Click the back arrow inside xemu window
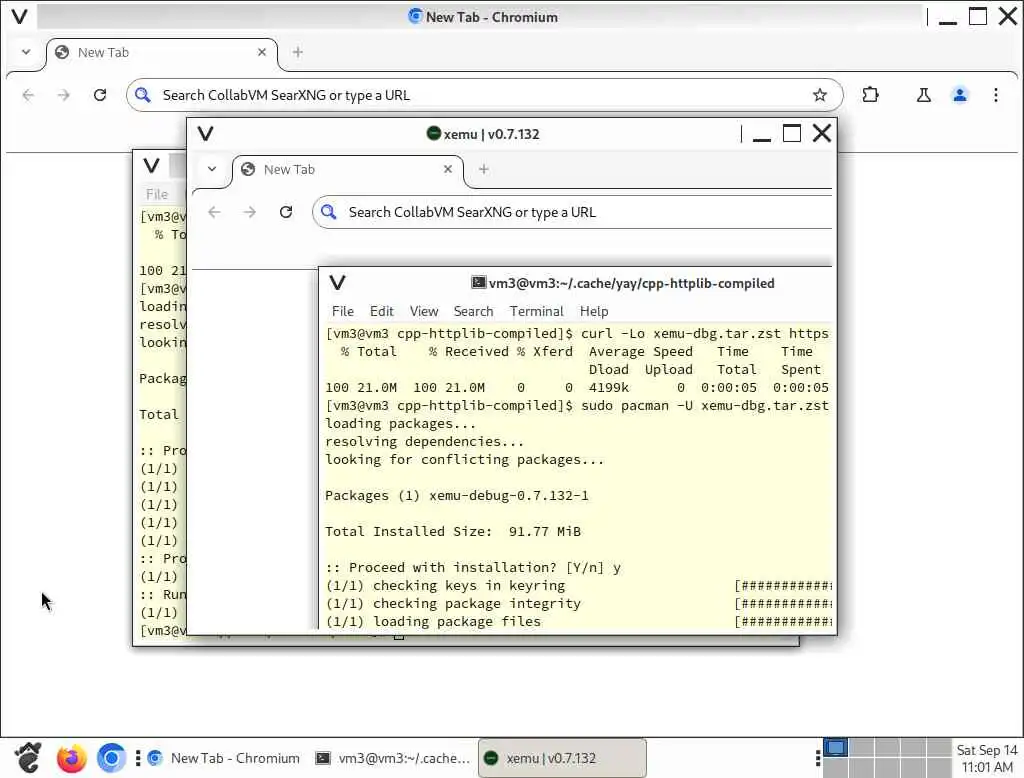This screenshot has width=1024, height=778. coord(214,212)
